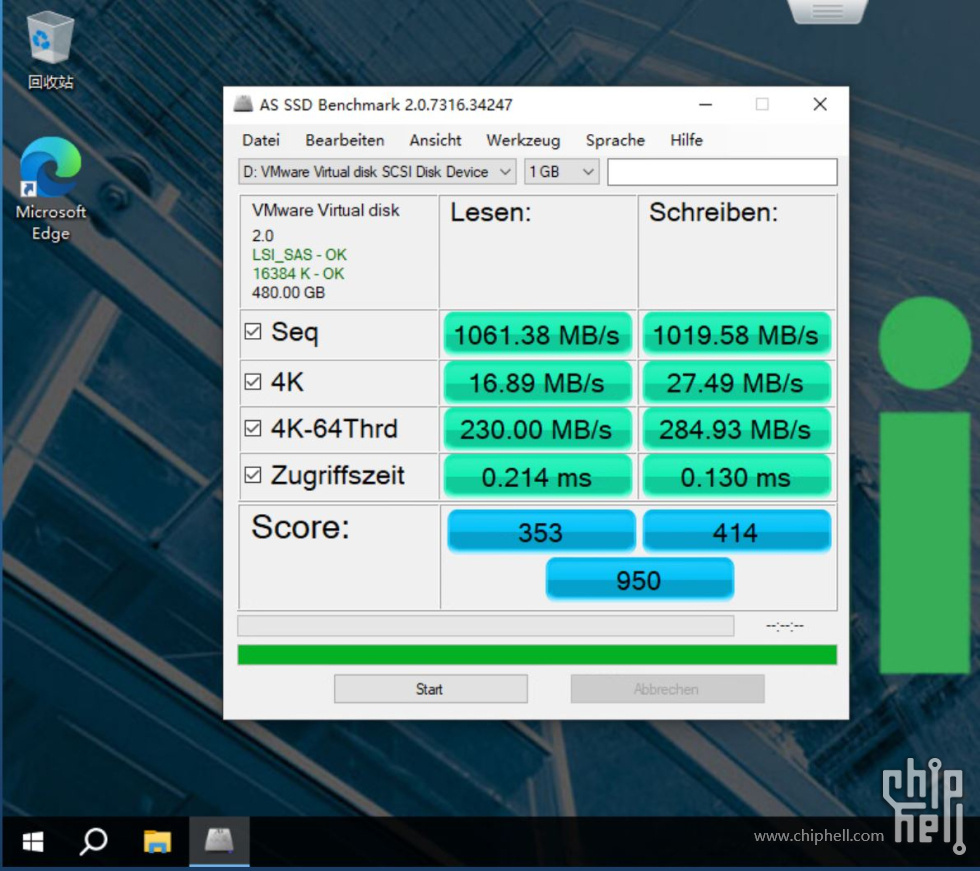Image resolution: width=980 pixels, height=871 pixels.
Task: Select AS SSD Benchmark taskbar icon
Action: pos(219,842)
